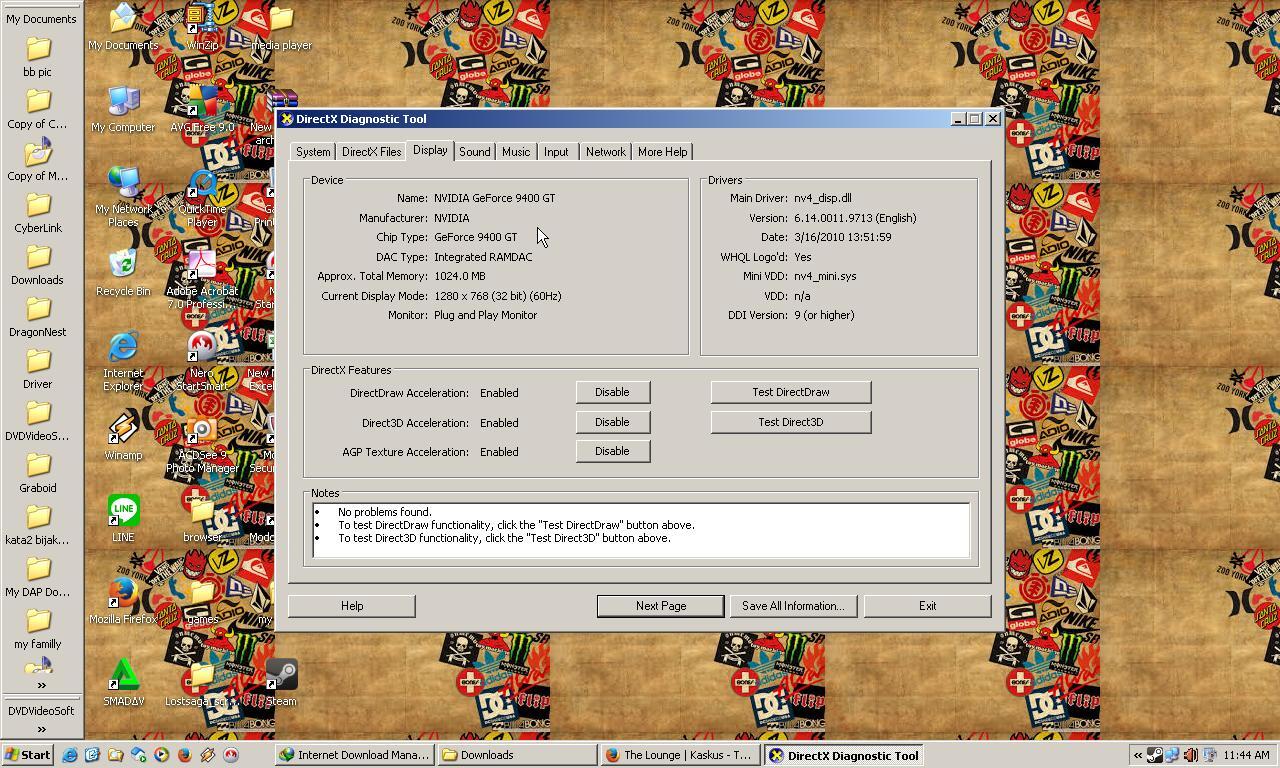Viewport: 1280px width, 768px height.
Task: Open the Winamp desktop shortcut
Action: pyautogui.click(x=123, y=437)
